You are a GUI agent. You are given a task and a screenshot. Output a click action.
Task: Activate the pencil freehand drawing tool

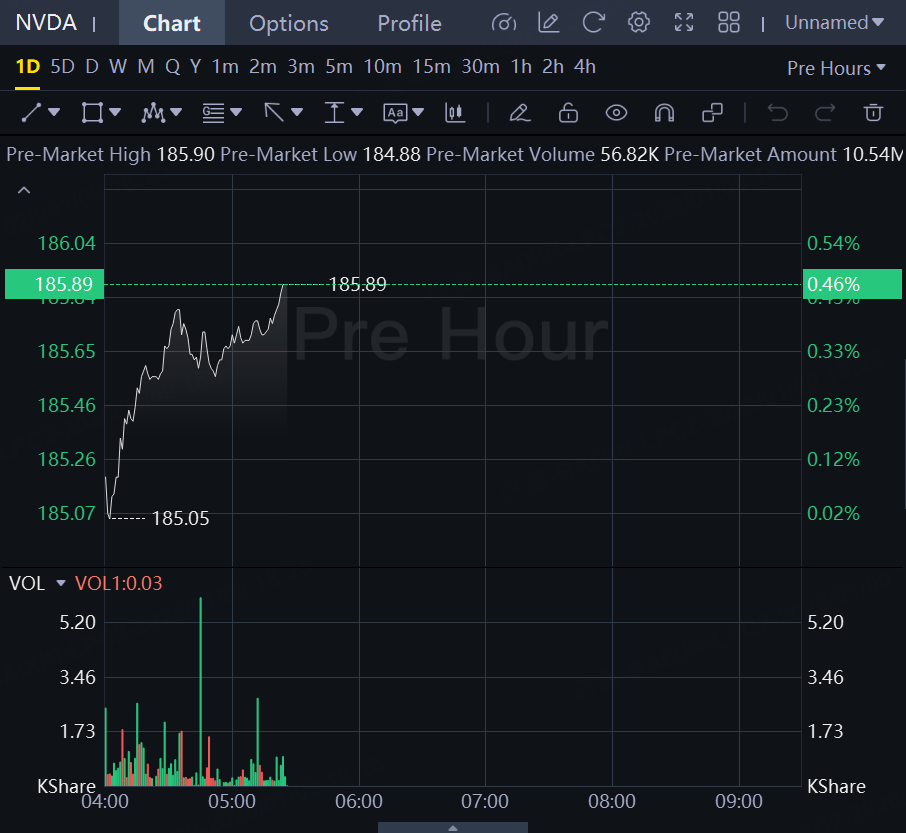pyautogui.click(x=519, y=112)
